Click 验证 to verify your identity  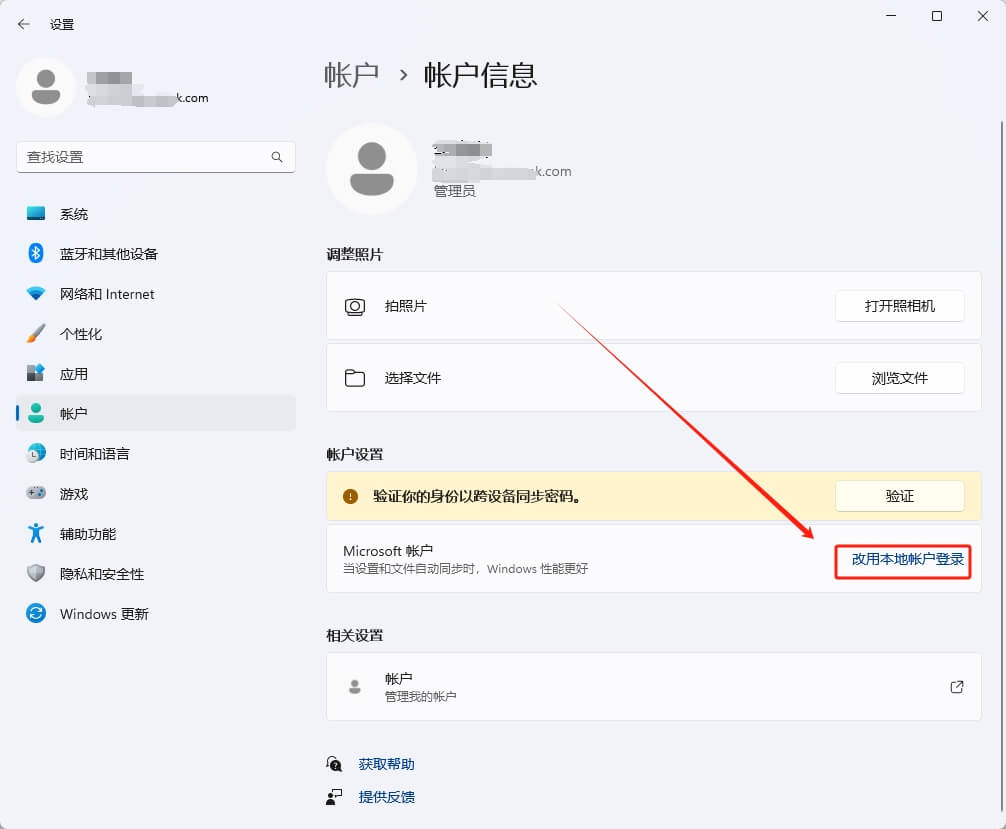898,495
